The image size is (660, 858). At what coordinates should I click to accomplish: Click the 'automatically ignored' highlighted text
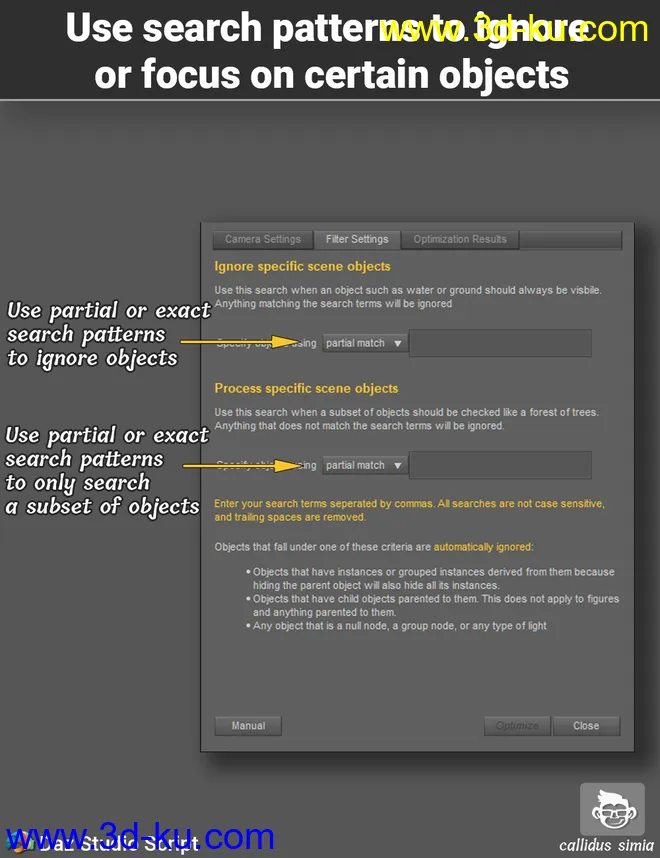coord(483,547)
